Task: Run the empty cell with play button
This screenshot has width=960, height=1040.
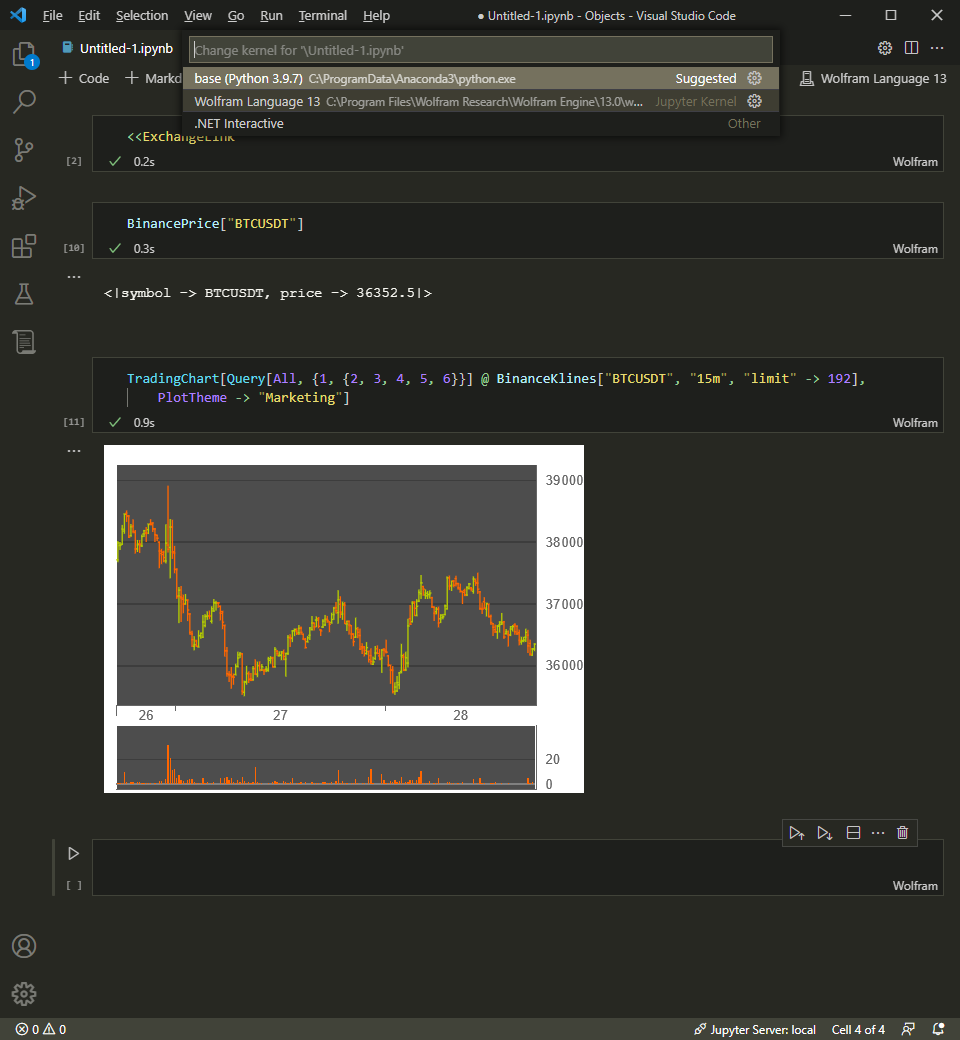Action: tap(73, 854)
